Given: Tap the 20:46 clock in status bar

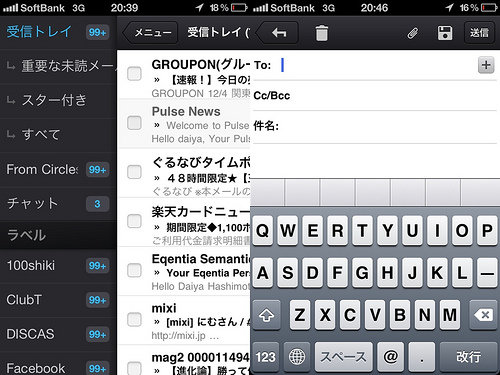Looking at the screenshot, I should [374, 8].
